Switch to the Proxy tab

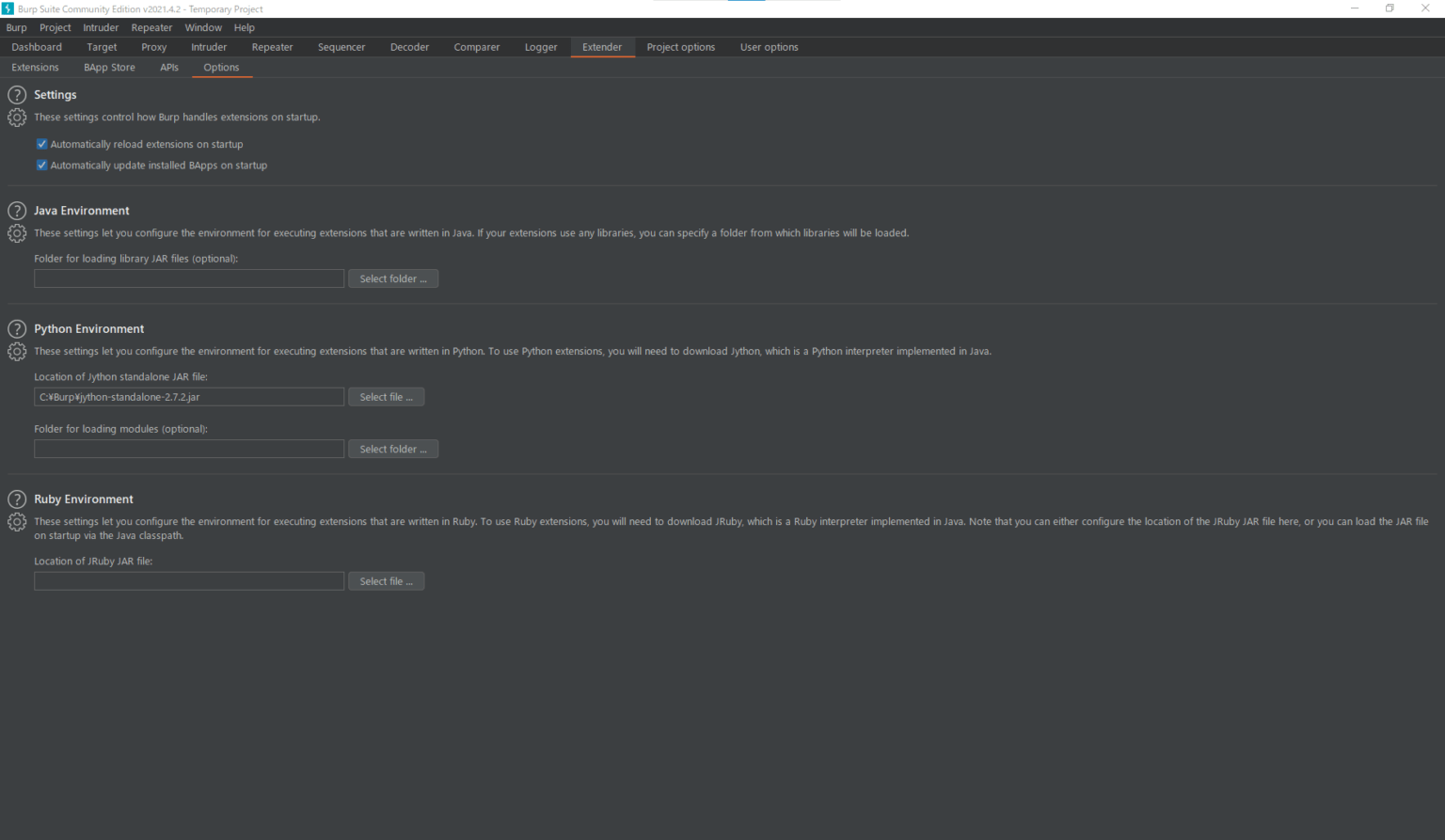point(153,47)
